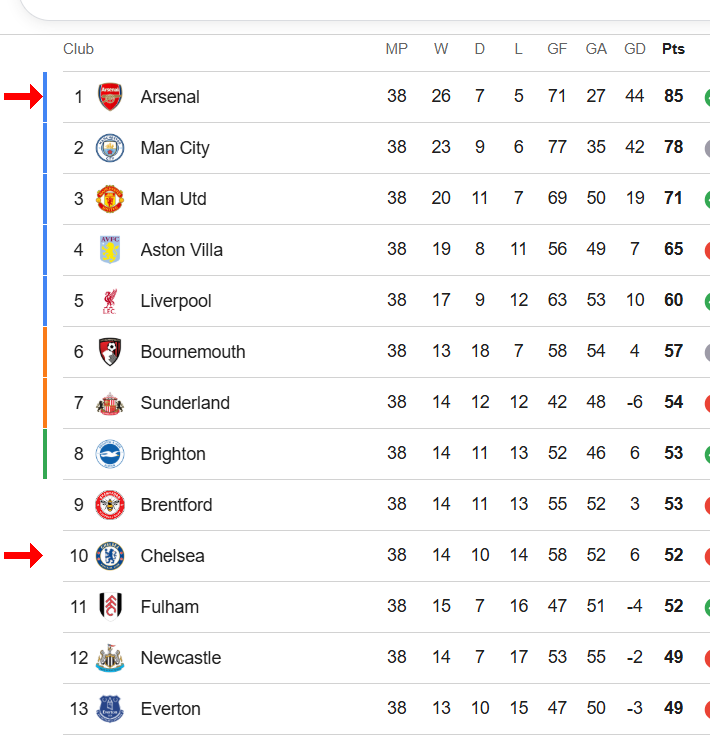Open the Newcastle team link
The image size is (710, 740).
tap(181, 658)
